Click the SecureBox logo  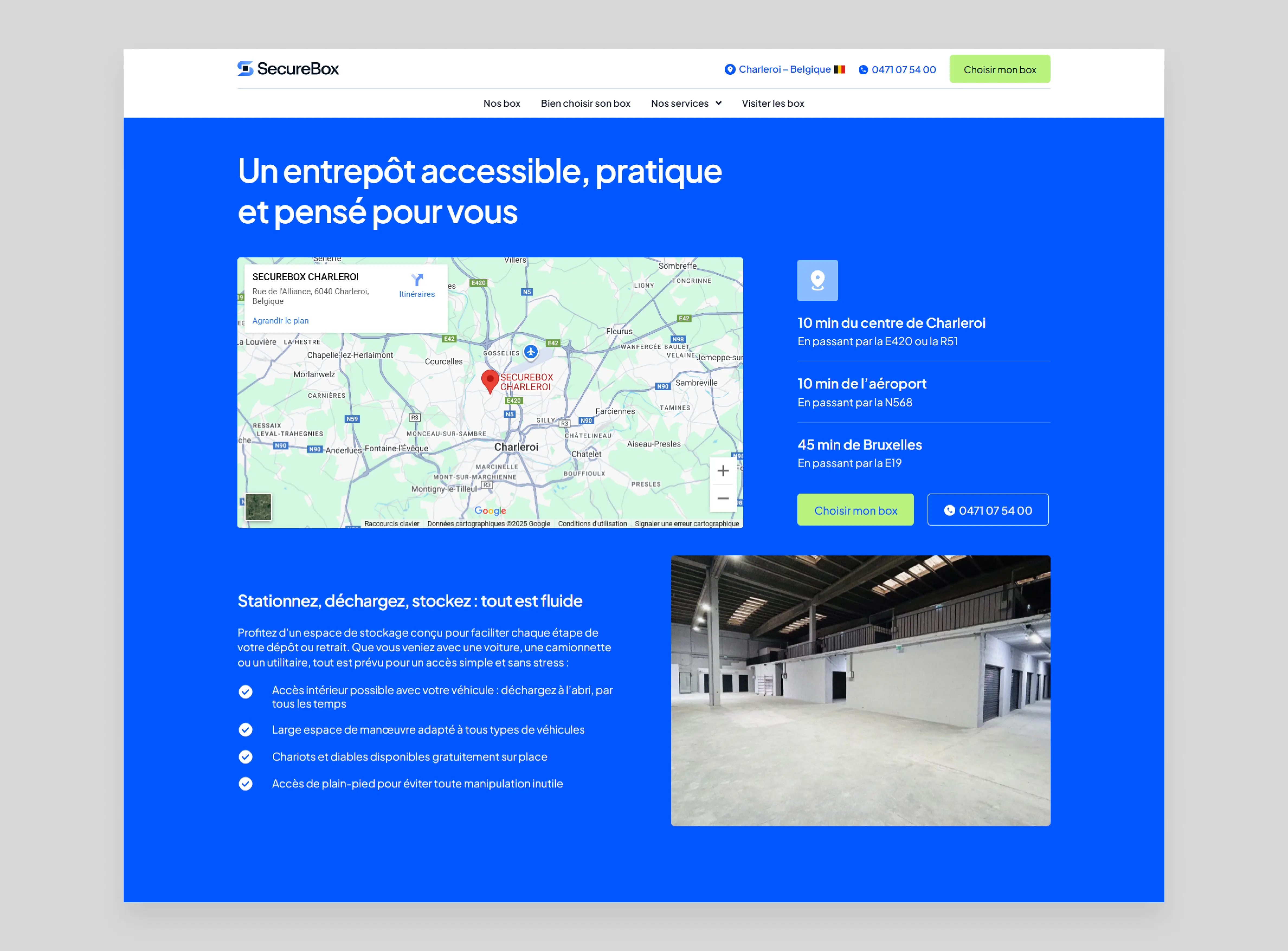tap(288, 69)
